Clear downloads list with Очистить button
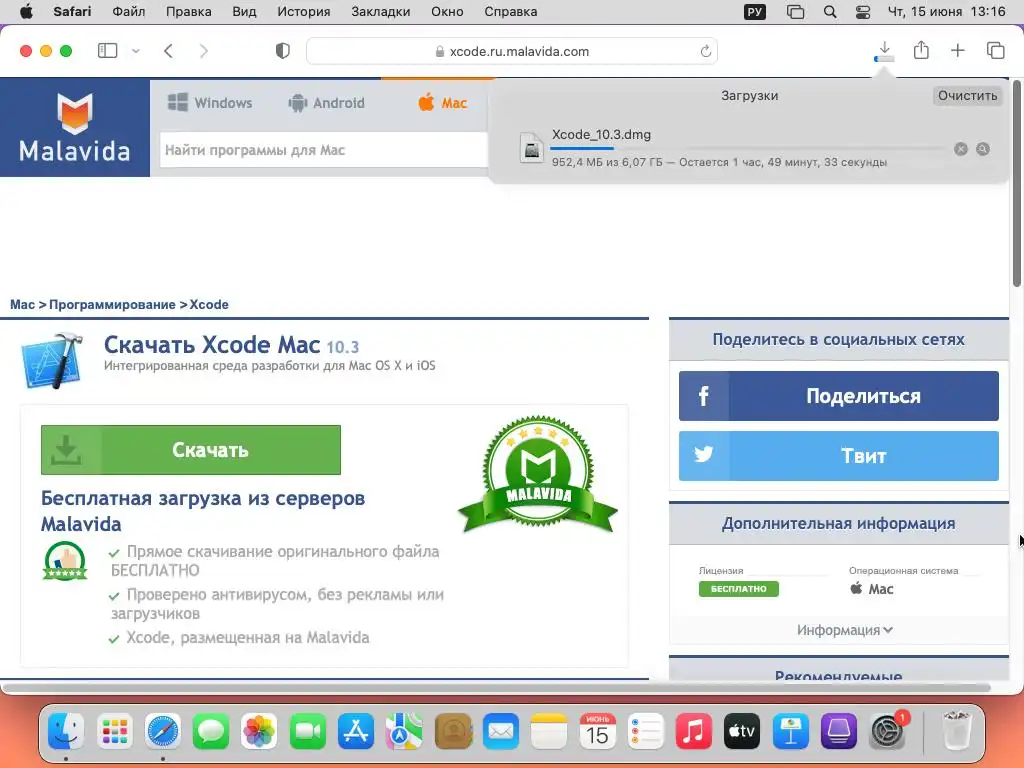 (967, 95)
